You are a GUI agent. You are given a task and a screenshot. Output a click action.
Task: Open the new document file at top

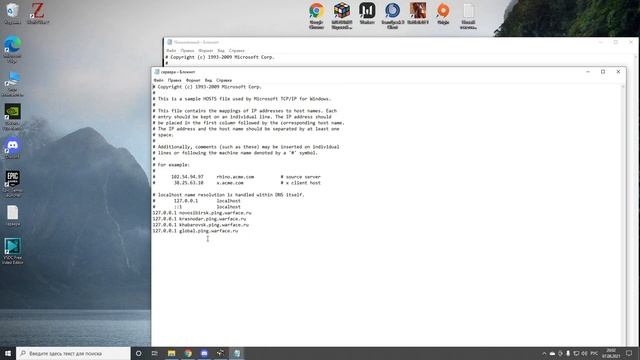tap(469, 16)
